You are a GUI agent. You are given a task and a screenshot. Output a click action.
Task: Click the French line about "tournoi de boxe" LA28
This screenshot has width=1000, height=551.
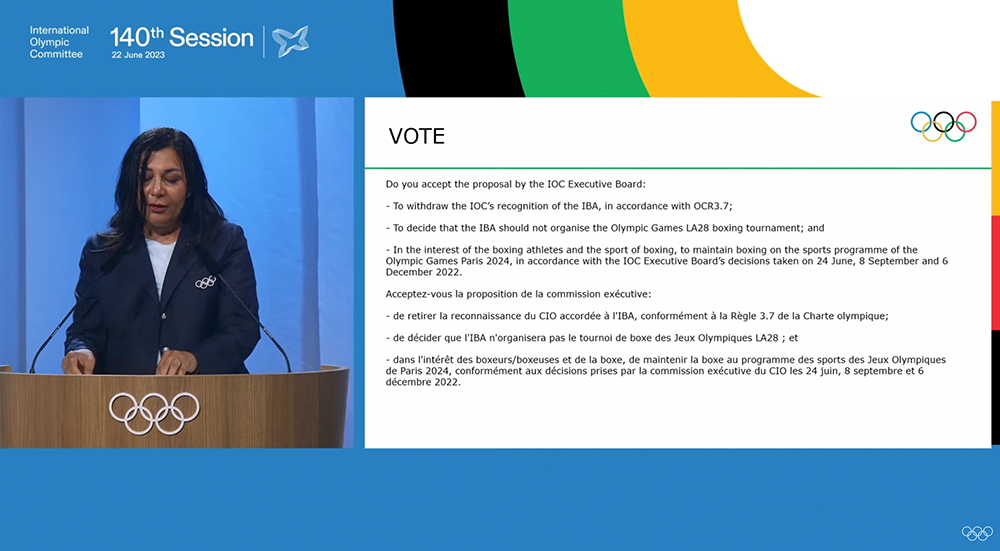(x=592, y=337)
